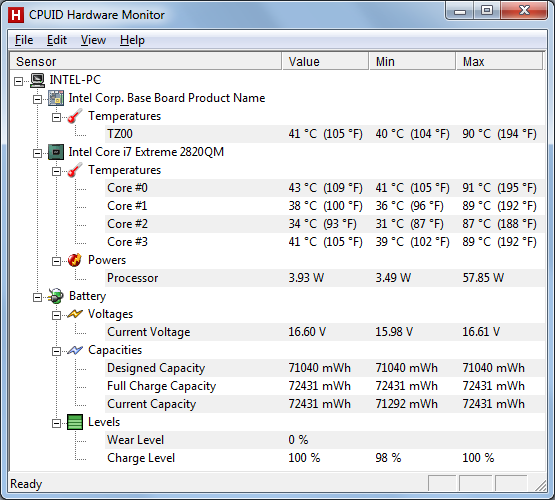Click TZ00 max value 90 °C
The height and width of the screenshot is (500, 555).
[x=499, y=134]
